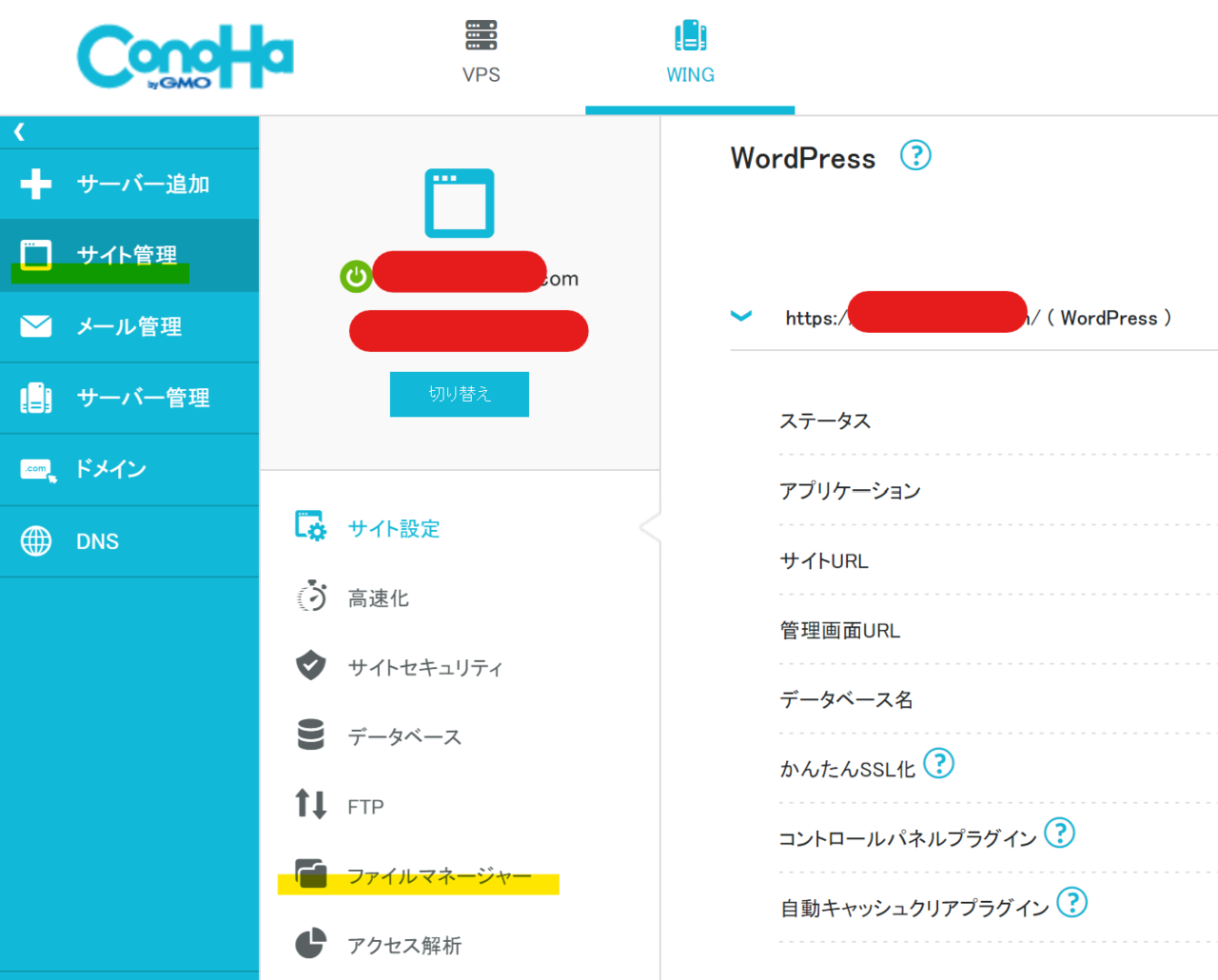Open サイト管理 in the sidebar
Screen dimensions: 1218x980
pos(129,256)
